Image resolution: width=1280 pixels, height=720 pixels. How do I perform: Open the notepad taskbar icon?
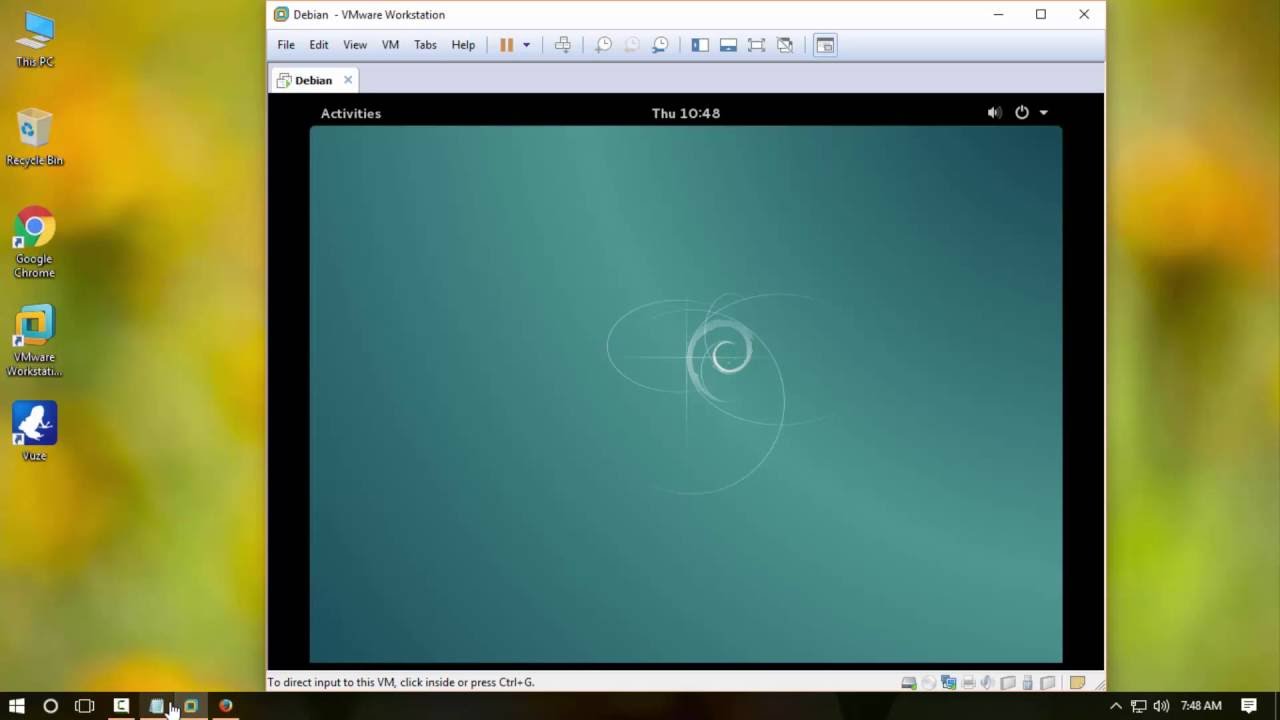tap(156, 706)
